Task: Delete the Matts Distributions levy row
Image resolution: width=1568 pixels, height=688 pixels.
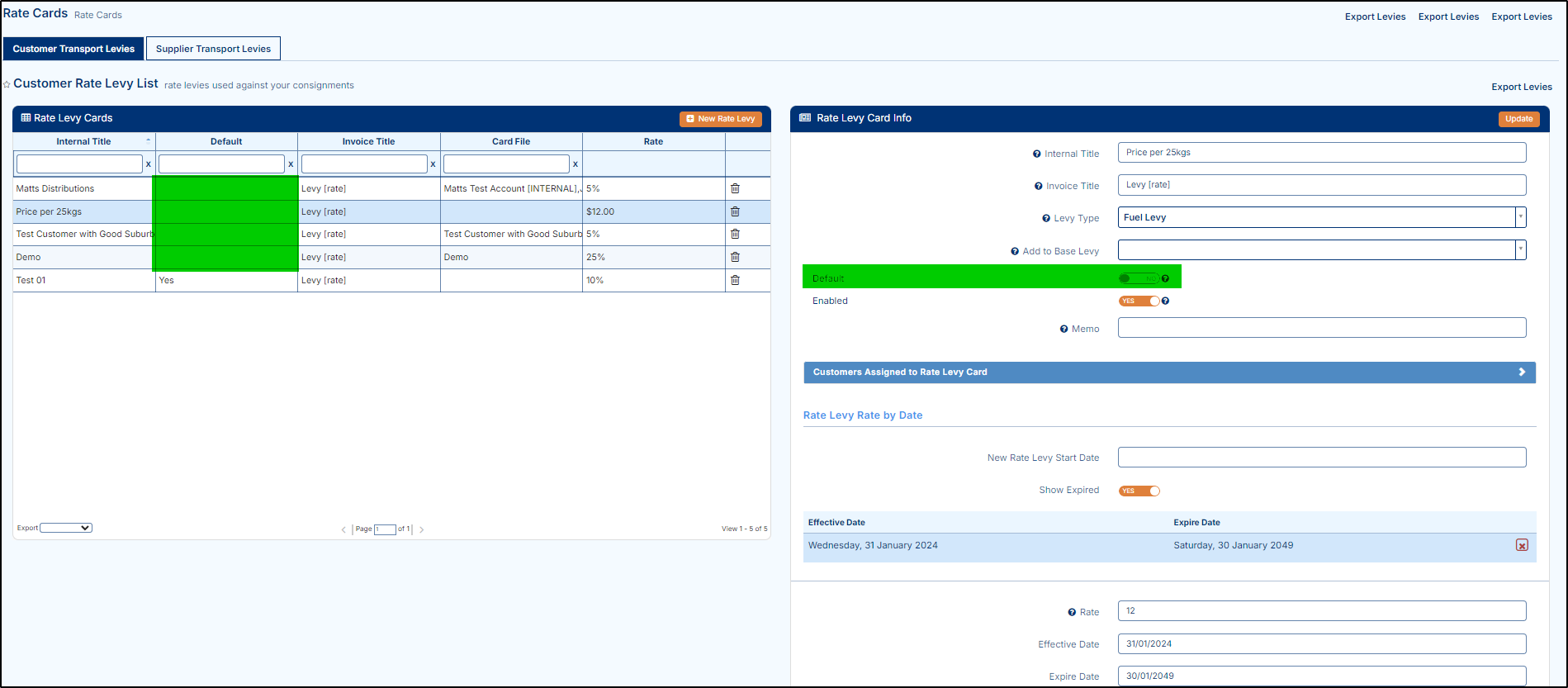Action: click(x=735, y=188)
